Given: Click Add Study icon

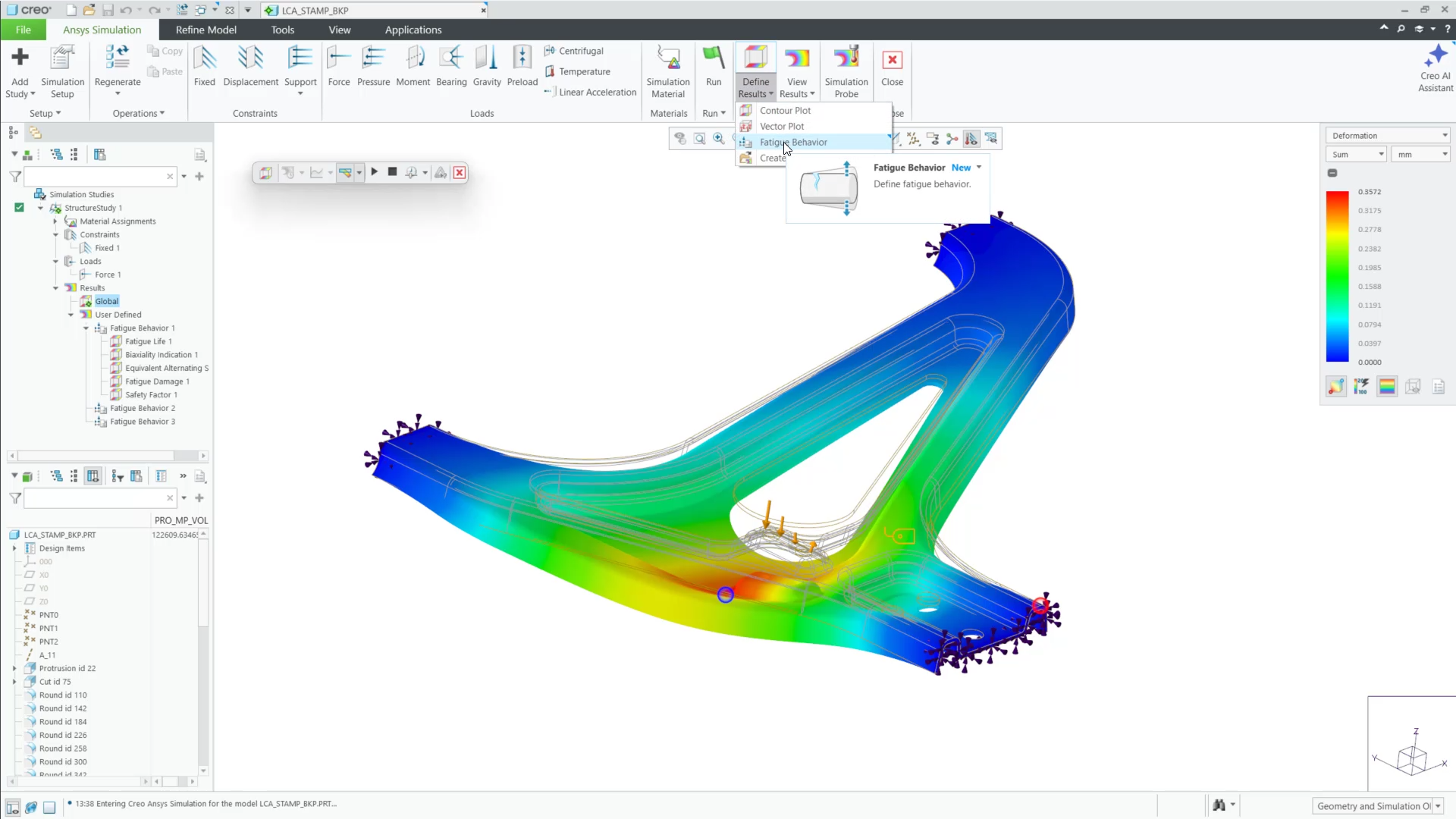Looking at the screenshot, I should click(x=20, y=58).
